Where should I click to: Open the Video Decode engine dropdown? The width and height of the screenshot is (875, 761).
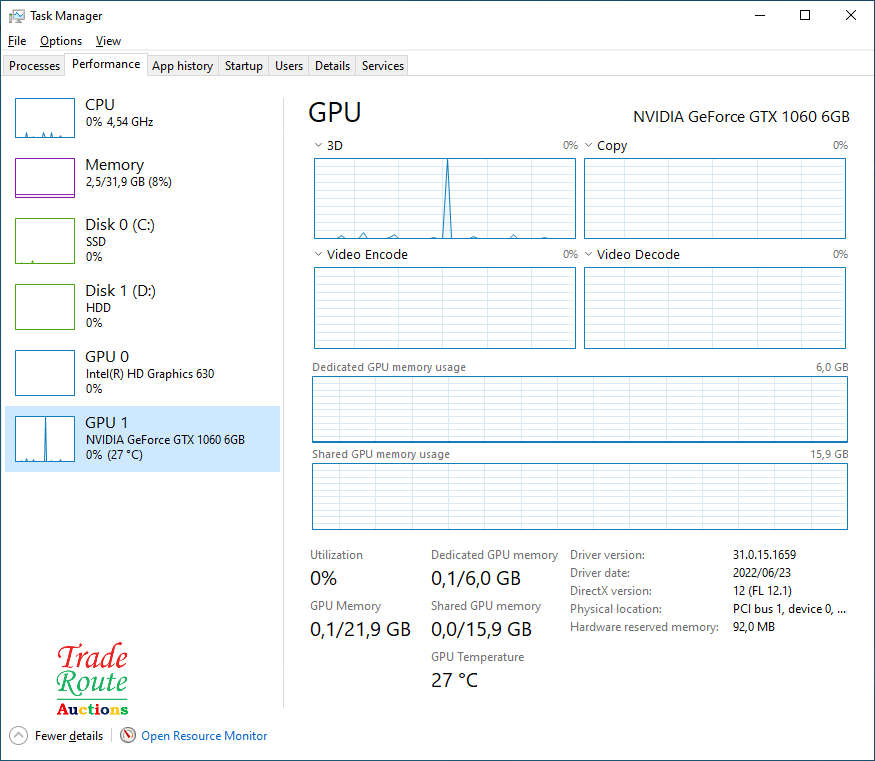coord(589,254)
